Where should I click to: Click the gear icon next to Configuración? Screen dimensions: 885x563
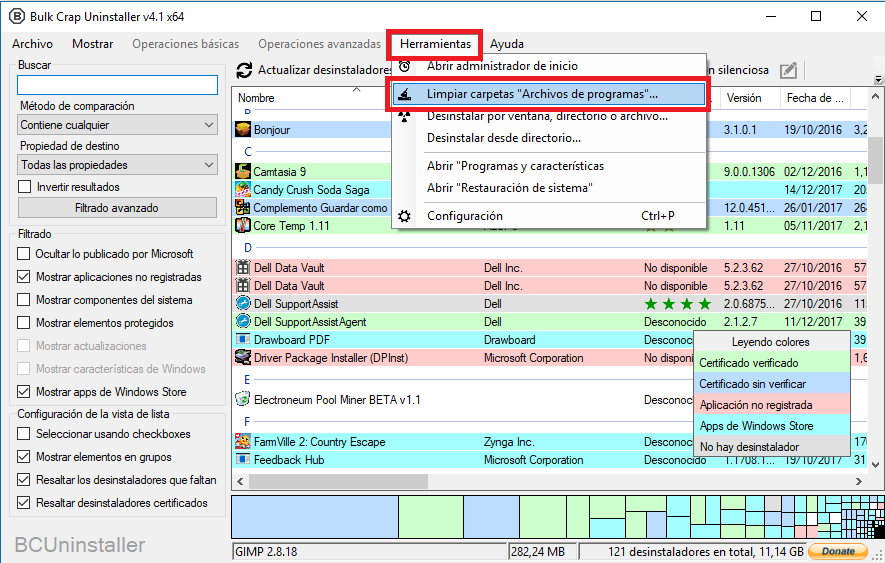[404, 216]
